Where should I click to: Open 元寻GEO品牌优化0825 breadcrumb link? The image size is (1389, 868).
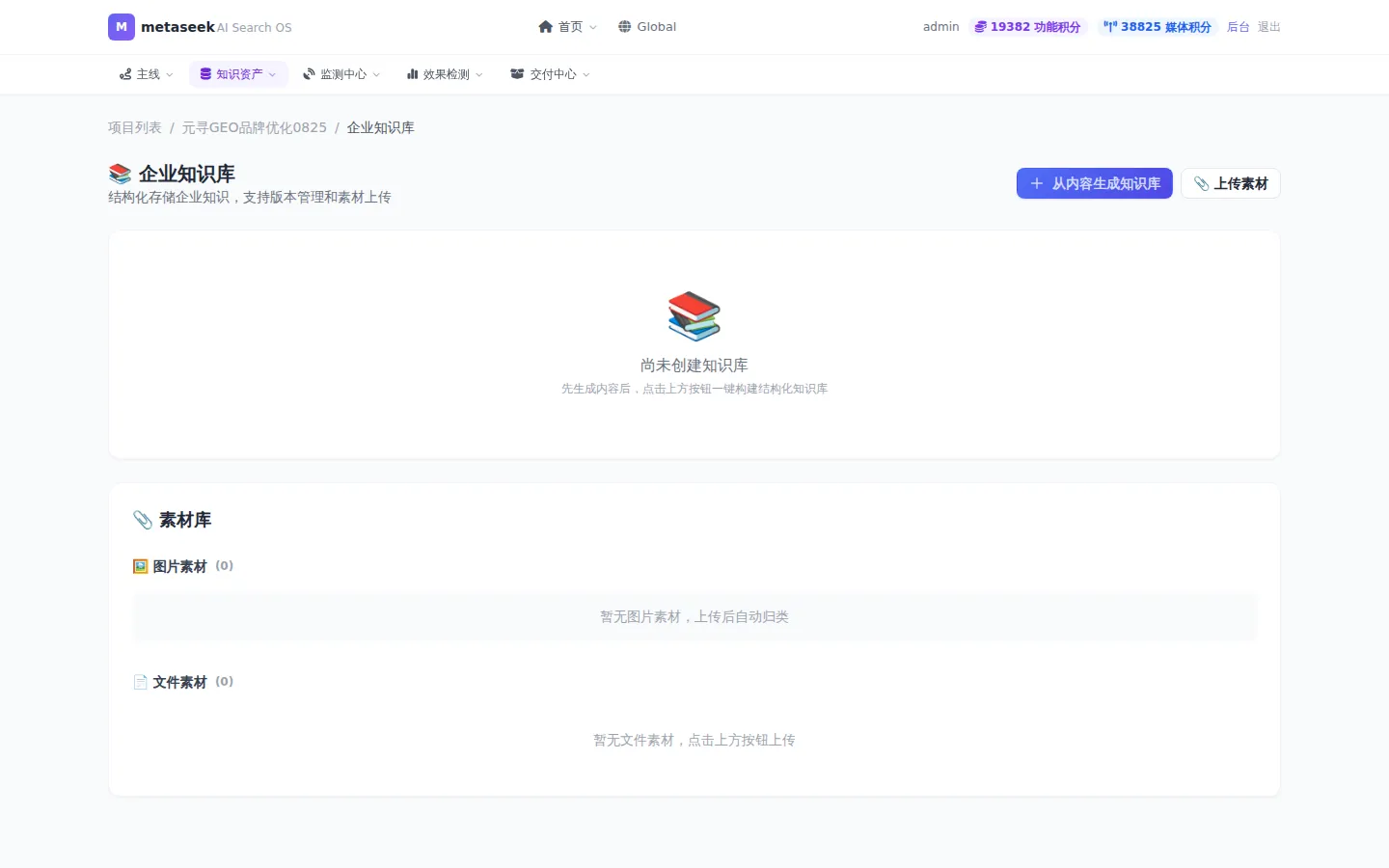[x=255, y=127]
